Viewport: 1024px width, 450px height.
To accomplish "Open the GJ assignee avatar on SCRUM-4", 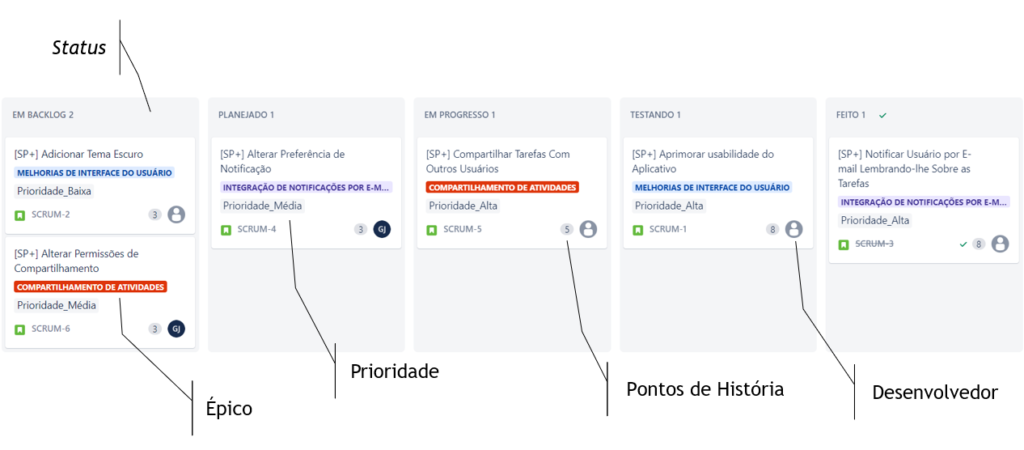I will click(x=382, y=229).
